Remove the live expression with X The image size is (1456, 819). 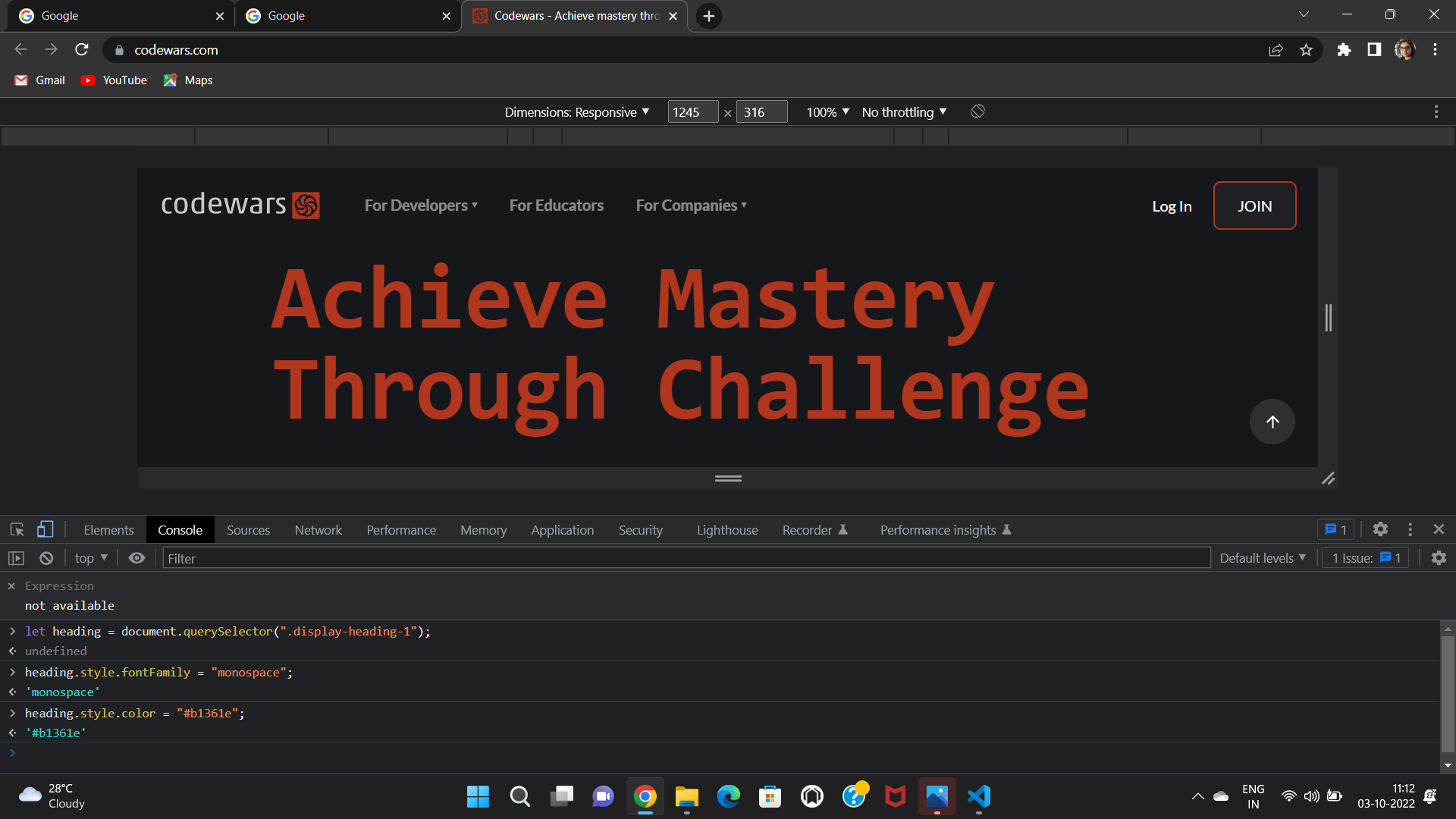pos(11,586)
